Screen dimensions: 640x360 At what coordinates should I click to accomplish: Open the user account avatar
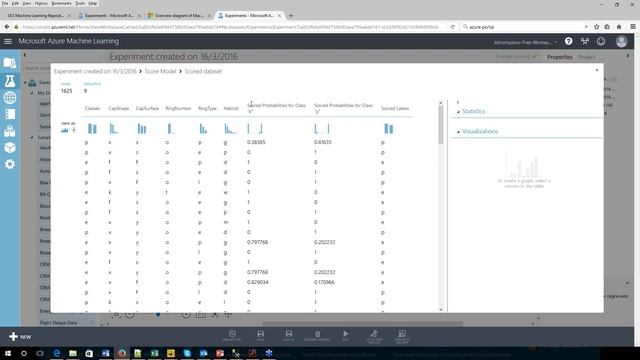coord(621,41)
